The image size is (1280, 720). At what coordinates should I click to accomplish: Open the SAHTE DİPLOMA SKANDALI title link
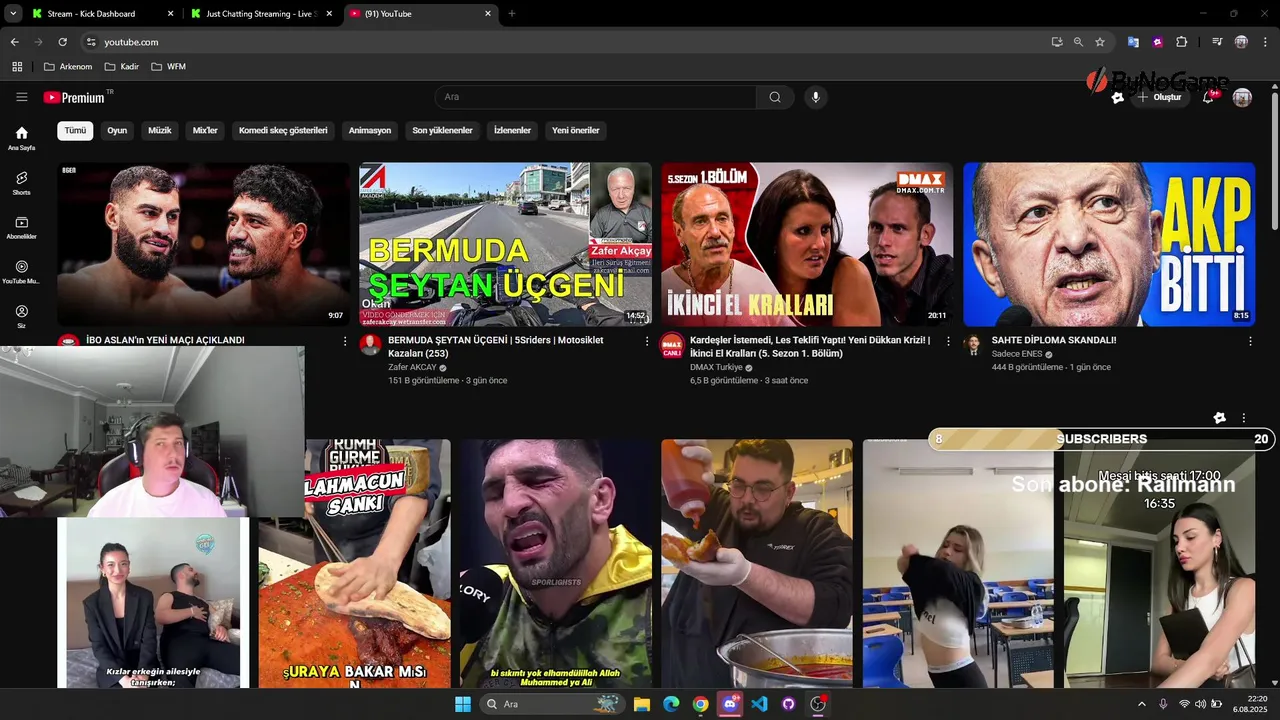click(1054, 340)
